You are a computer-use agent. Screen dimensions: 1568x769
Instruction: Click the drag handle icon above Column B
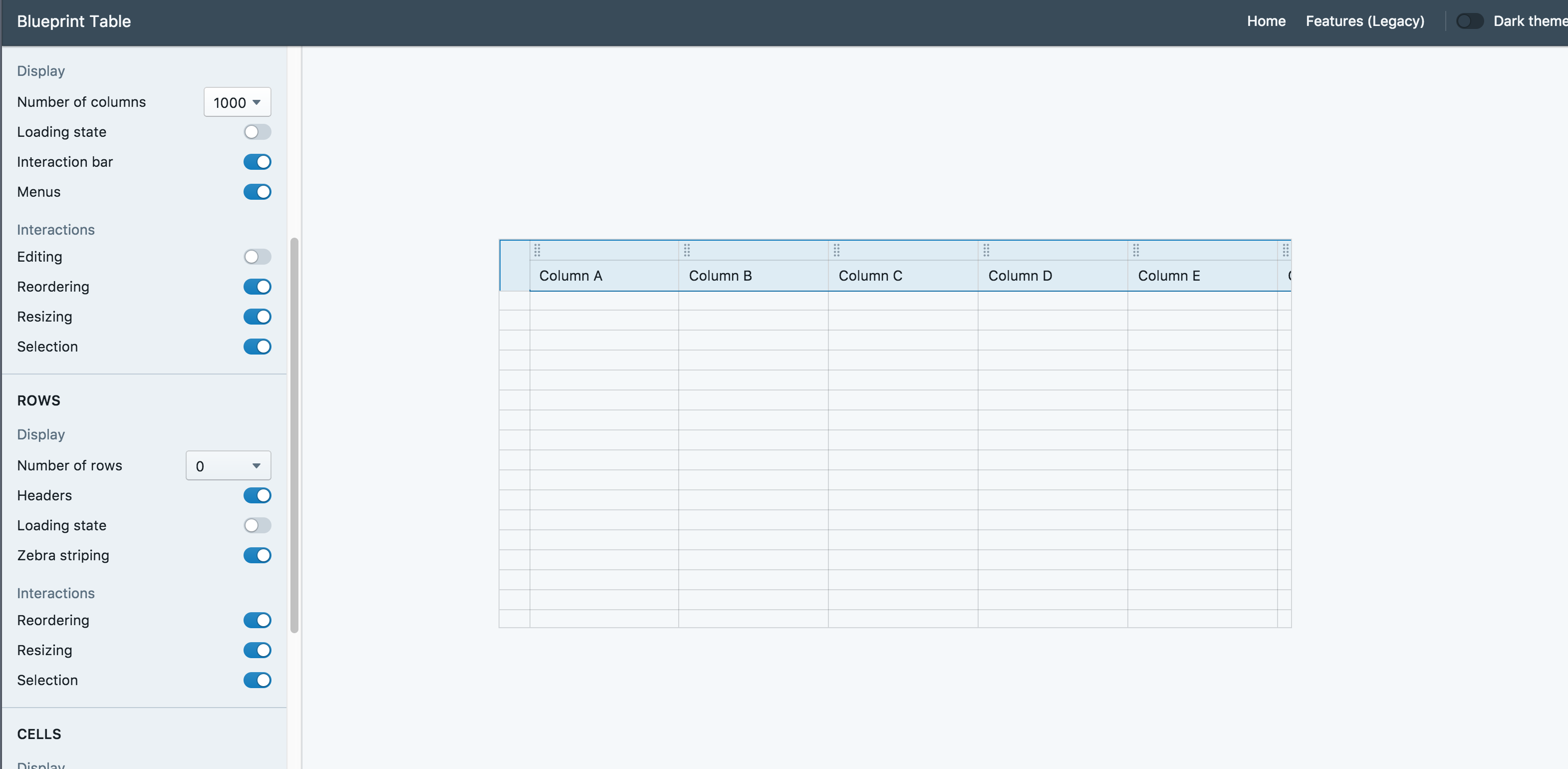point(686,250)
